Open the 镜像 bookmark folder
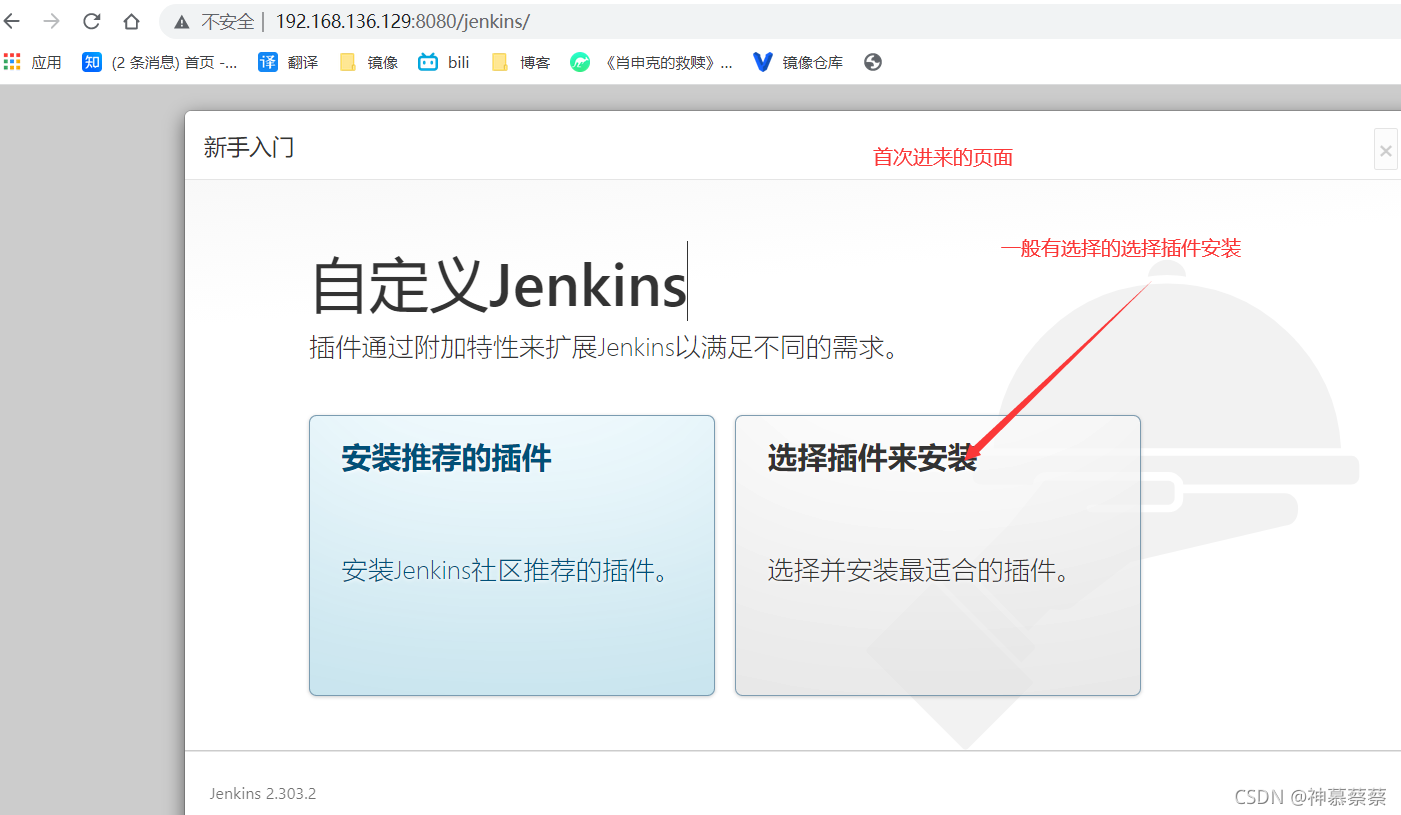 369,62
